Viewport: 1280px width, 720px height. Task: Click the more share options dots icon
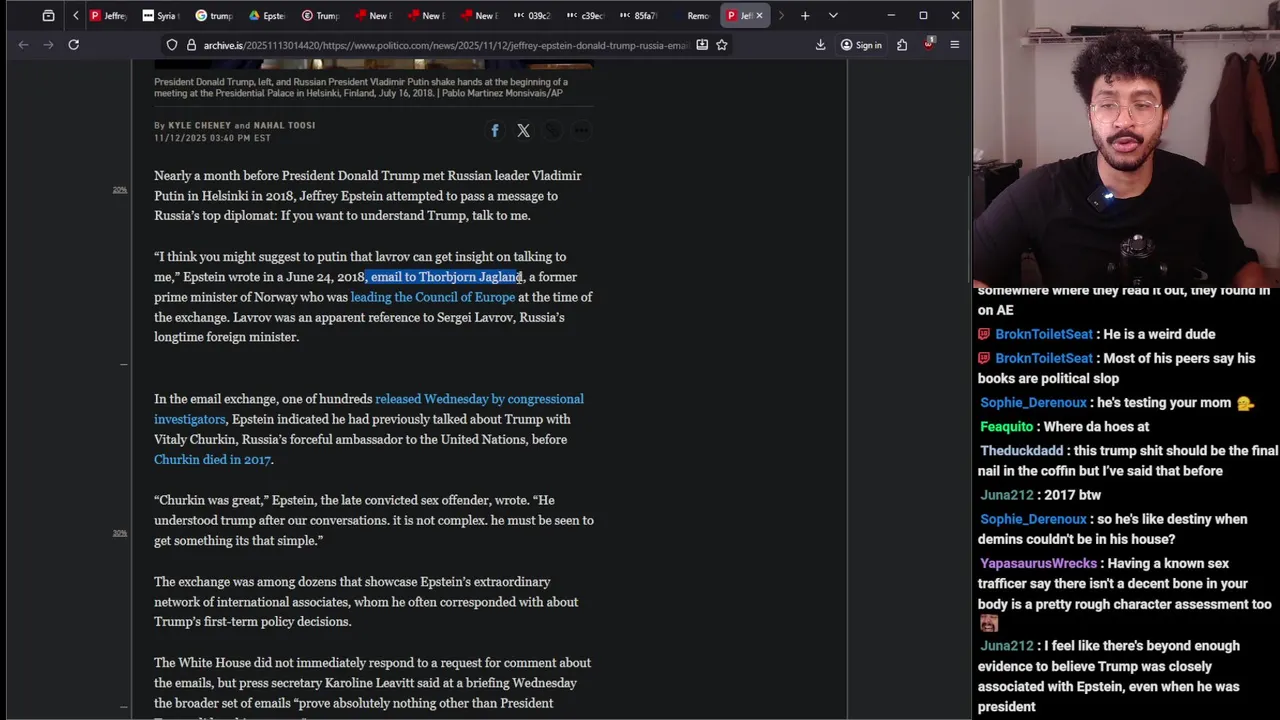581,131
